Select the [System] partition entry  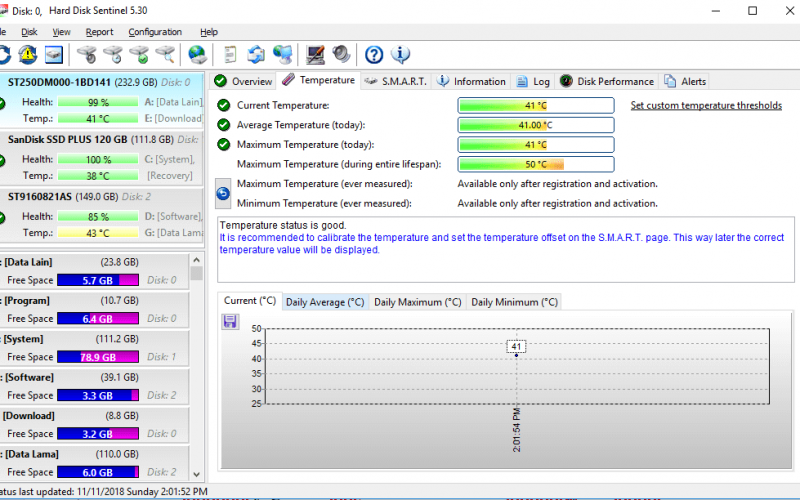(94, 347)
